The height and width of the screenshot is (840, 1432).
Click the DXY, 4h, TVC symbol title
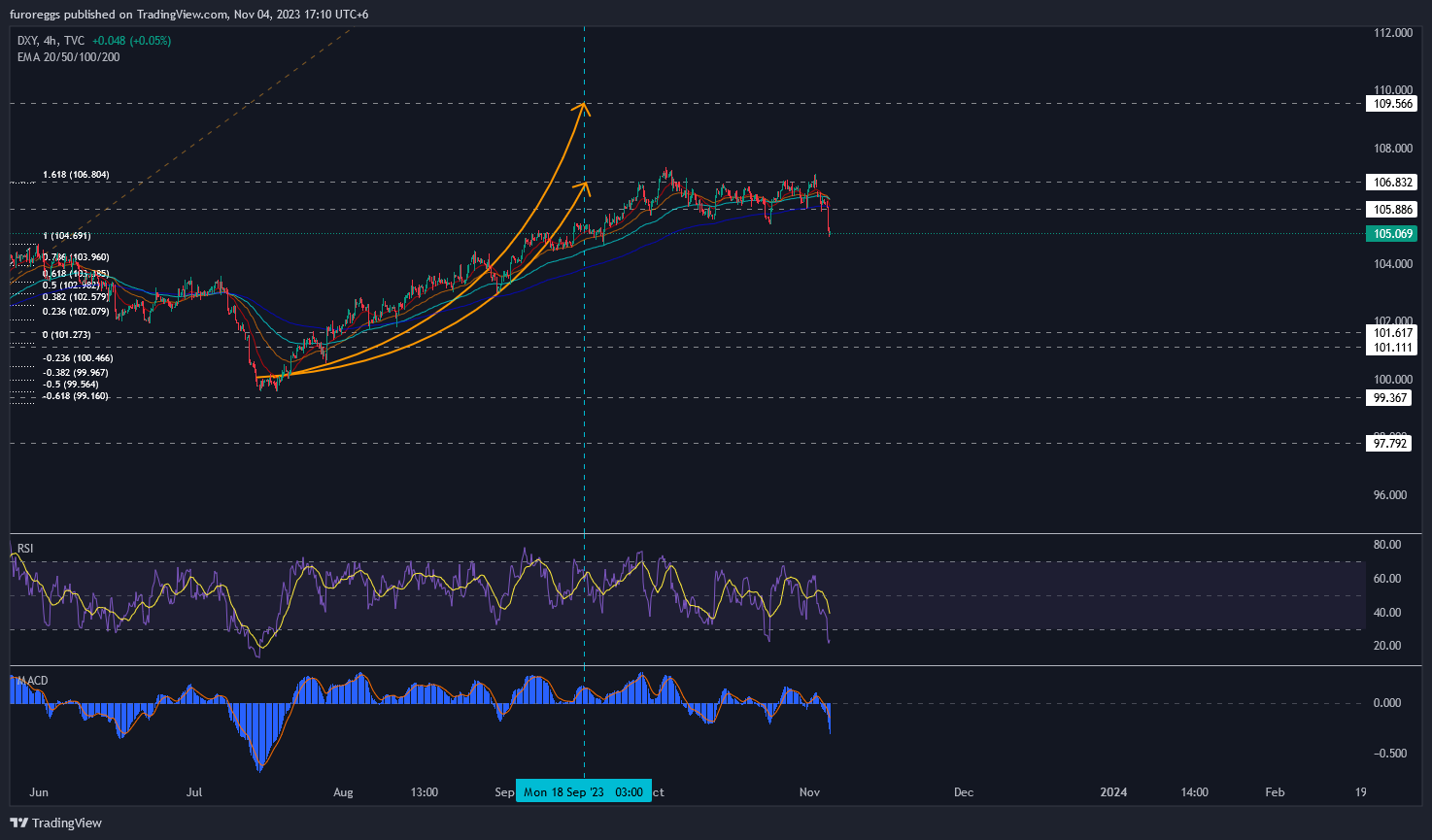click(x=51, y=41)
